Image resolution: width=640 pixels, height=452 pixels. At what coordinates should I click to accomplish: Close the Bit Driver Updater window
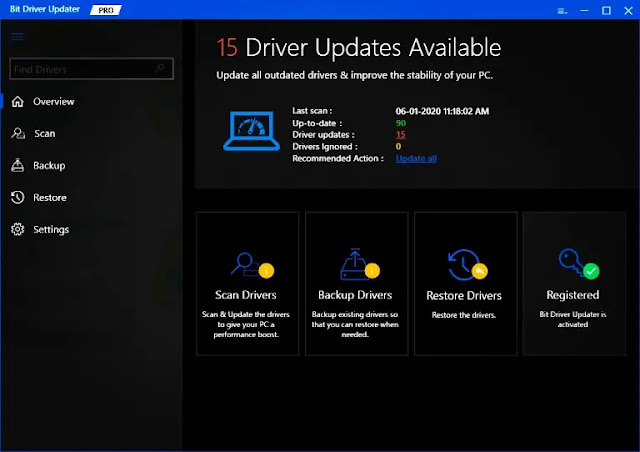click(x=628, y=11)
